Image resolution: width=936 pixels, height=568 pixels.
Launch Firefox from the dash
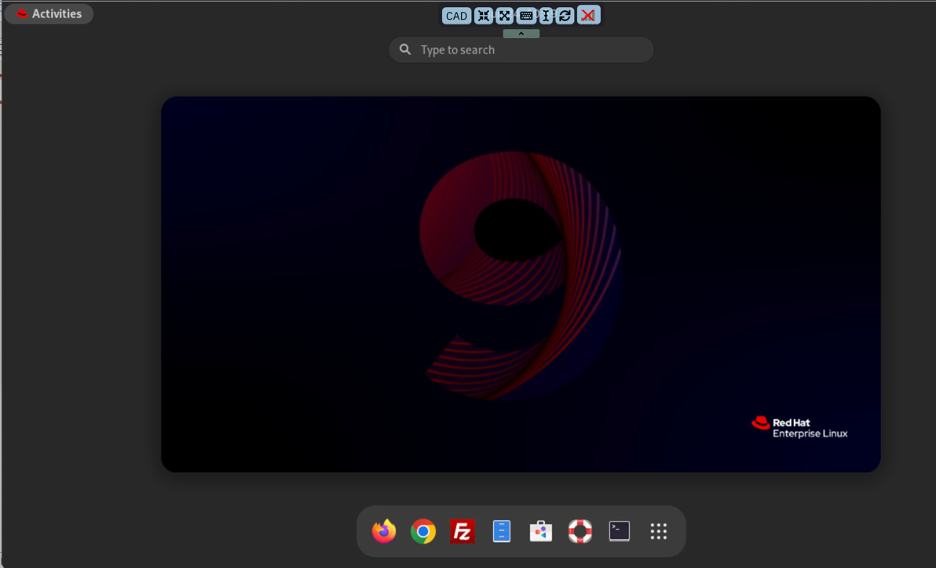(384, 531)
